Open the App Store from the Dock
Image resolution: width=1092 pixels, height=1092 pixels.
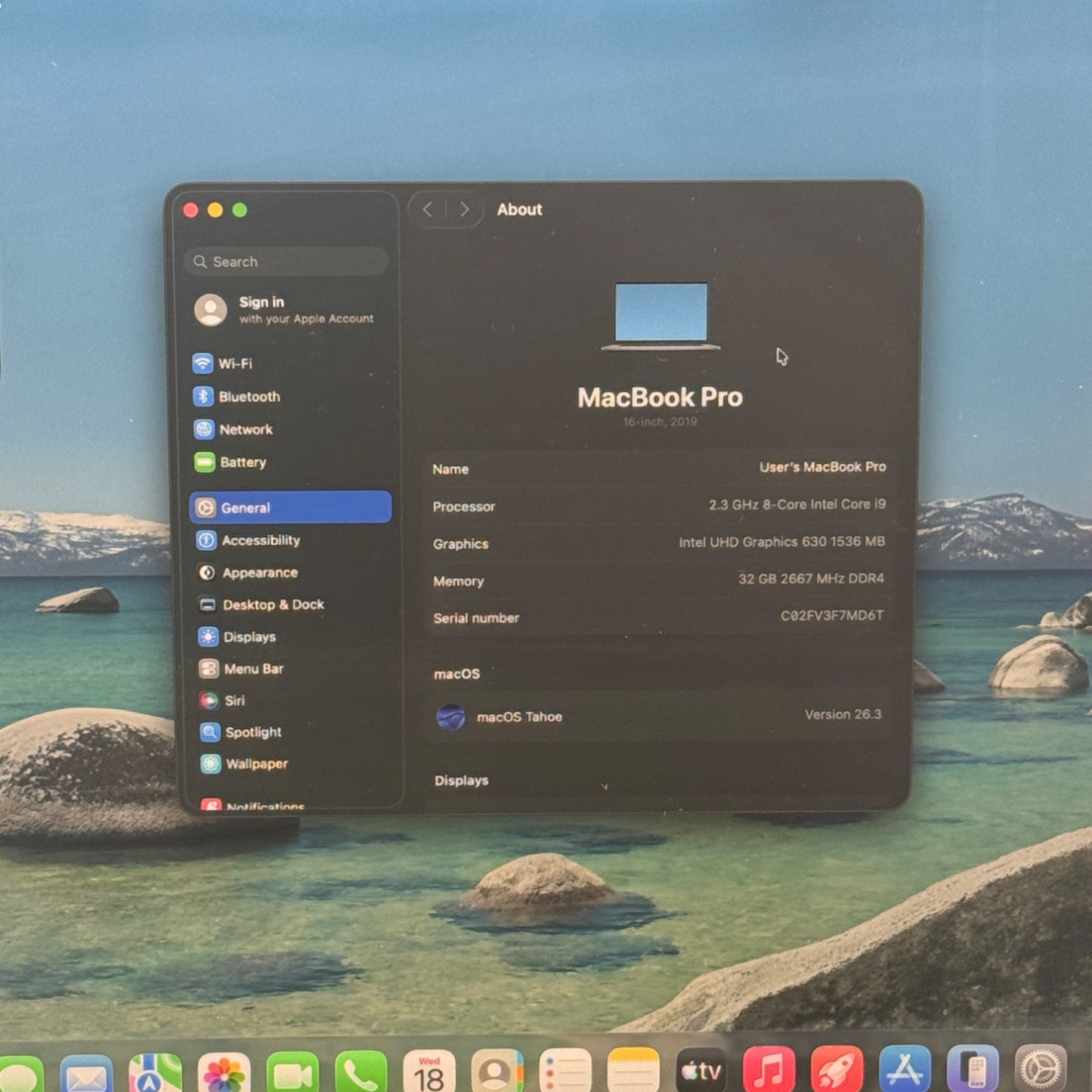coord(905,1071)
